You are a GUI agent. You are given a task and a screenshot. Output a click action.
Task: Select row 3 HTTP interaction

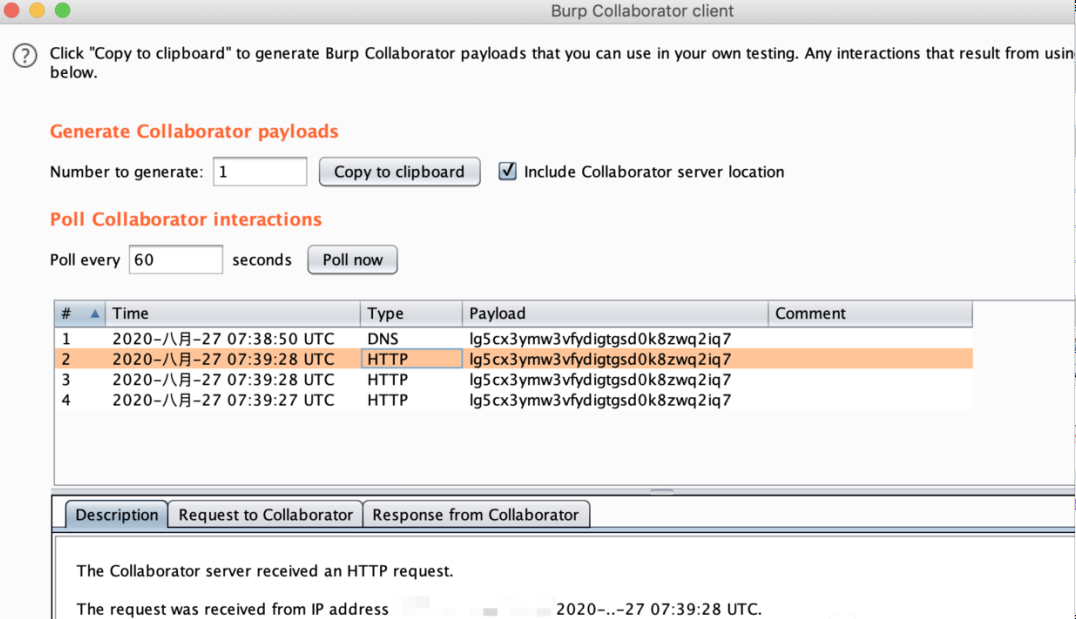pos(513,379)
